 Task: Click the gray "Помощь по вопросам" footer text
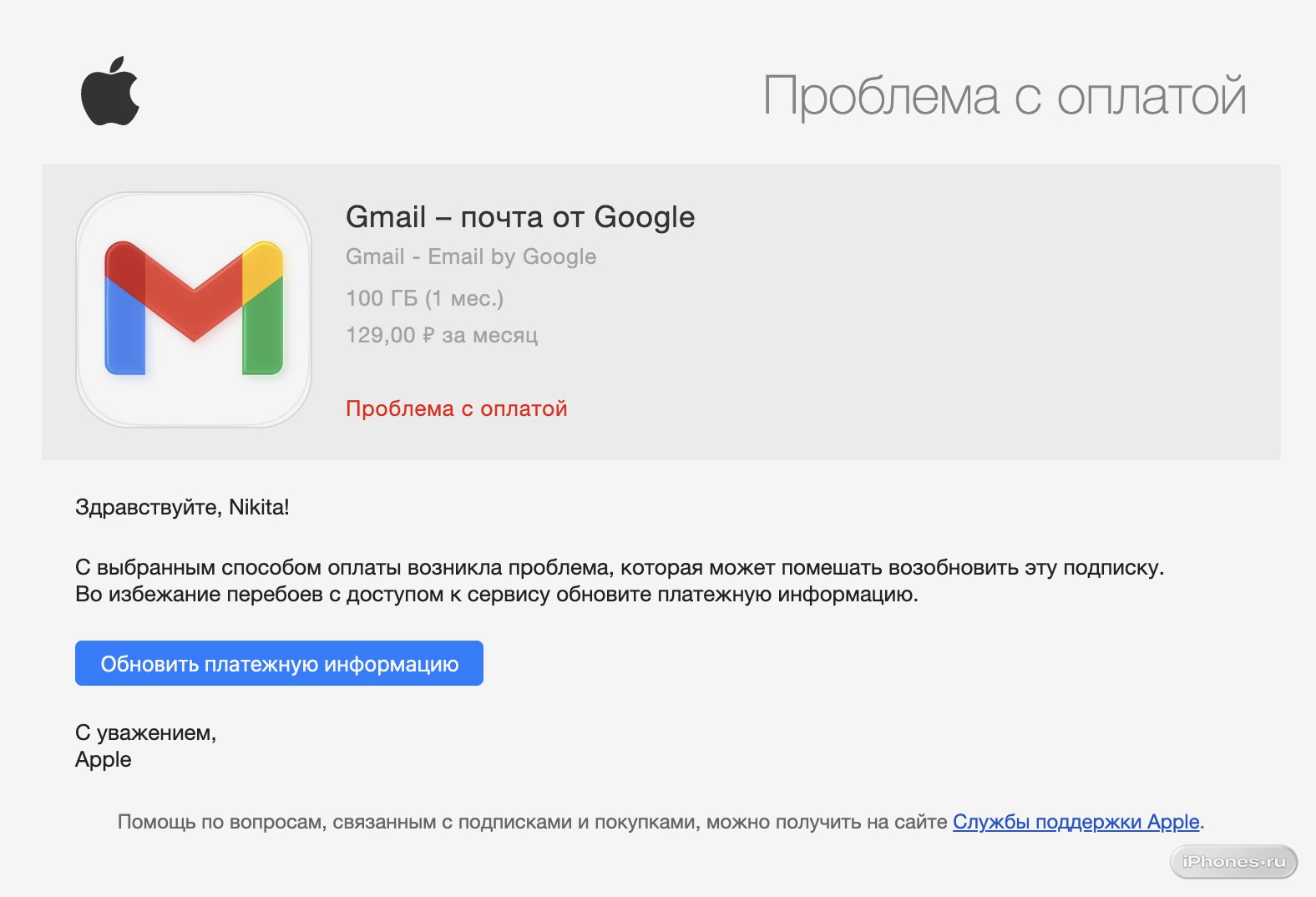pos(532,822)
